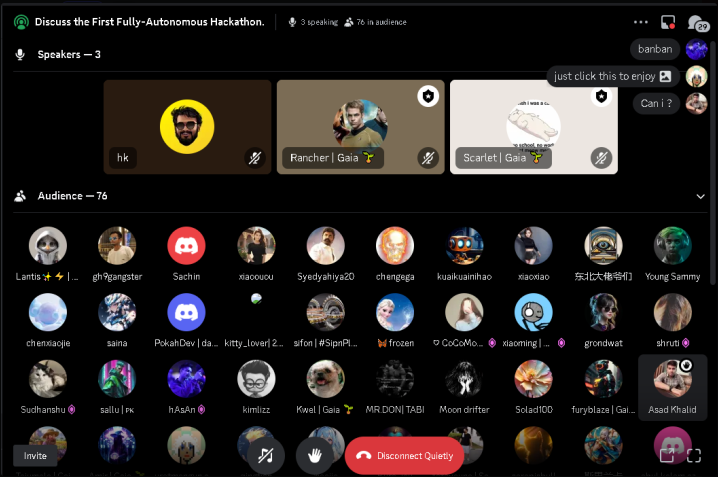Select audience member Moon drifter
Image resolution: width=718 pixels, height=477 pixels.
(x=464, y=387)
